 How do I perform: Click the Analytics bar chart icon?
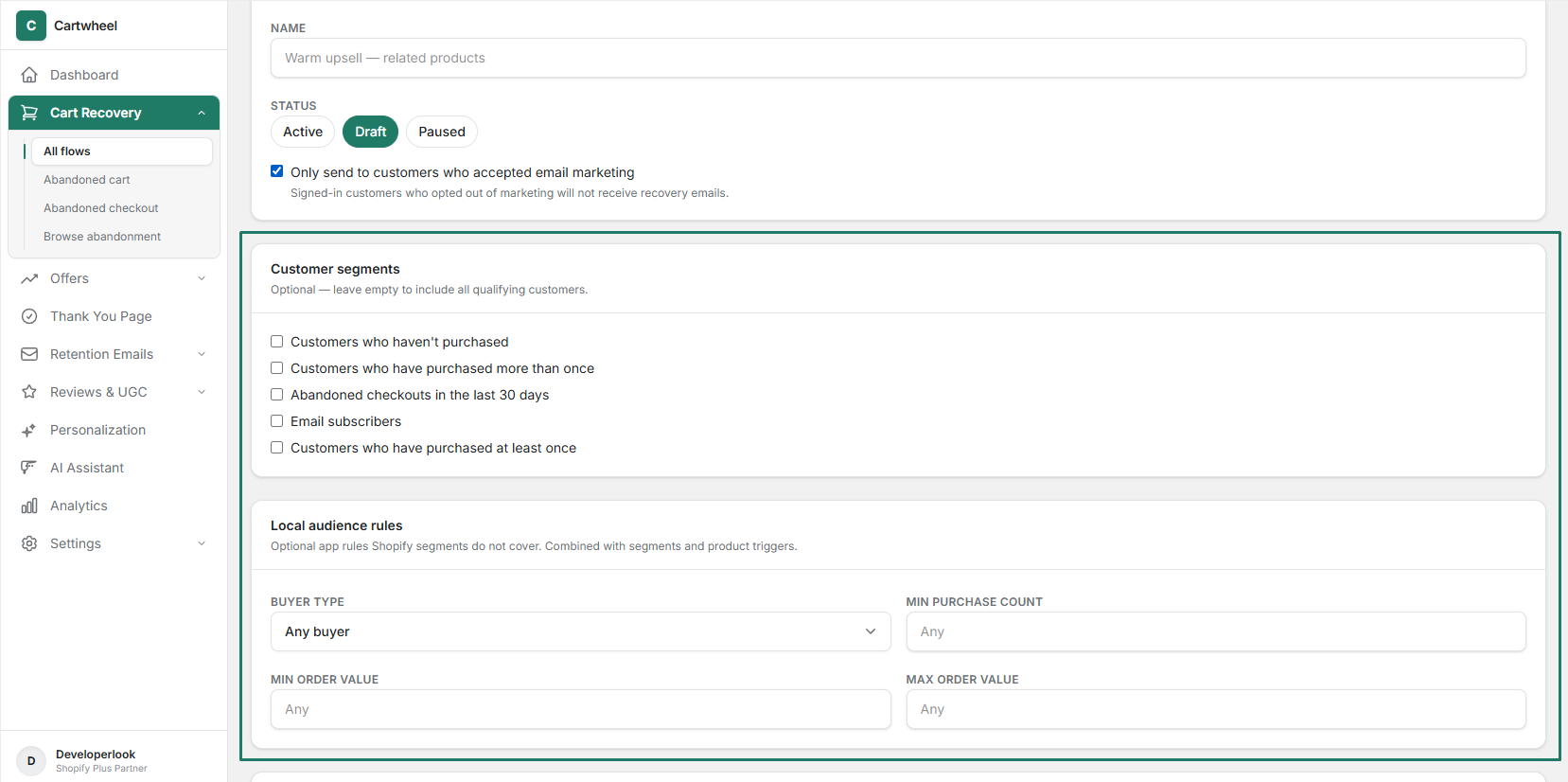point(29,506)
